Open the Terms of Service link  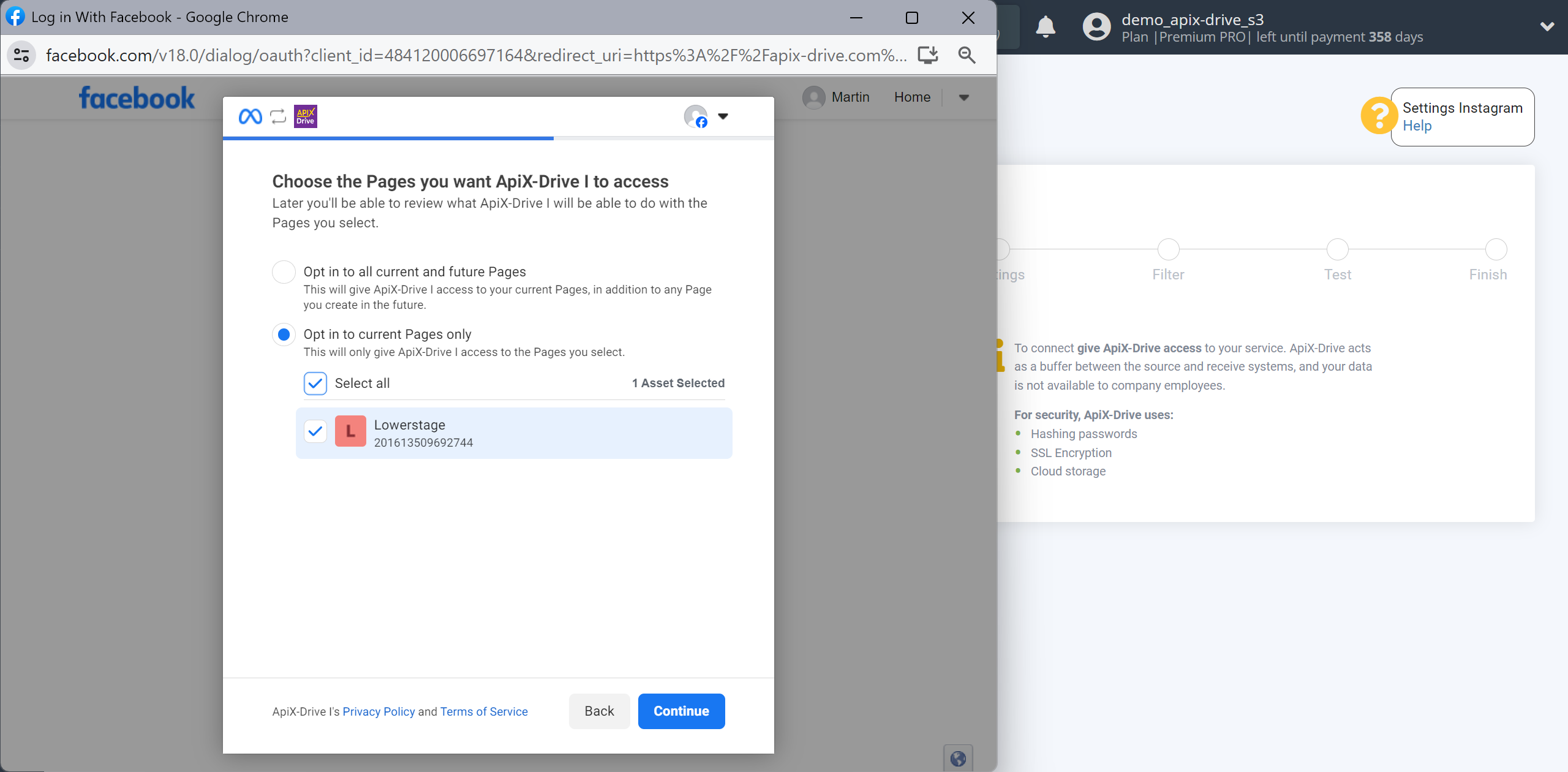484,711
